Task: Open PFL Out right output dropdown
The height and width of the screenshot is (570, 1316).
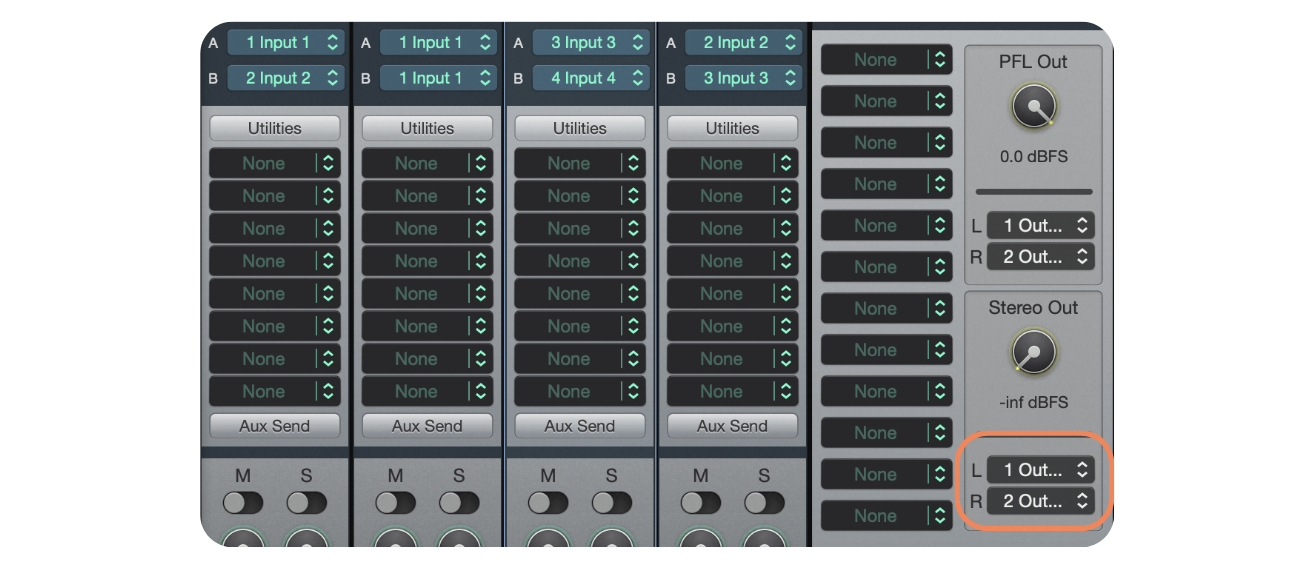Action: click(x=1040, y=257)
